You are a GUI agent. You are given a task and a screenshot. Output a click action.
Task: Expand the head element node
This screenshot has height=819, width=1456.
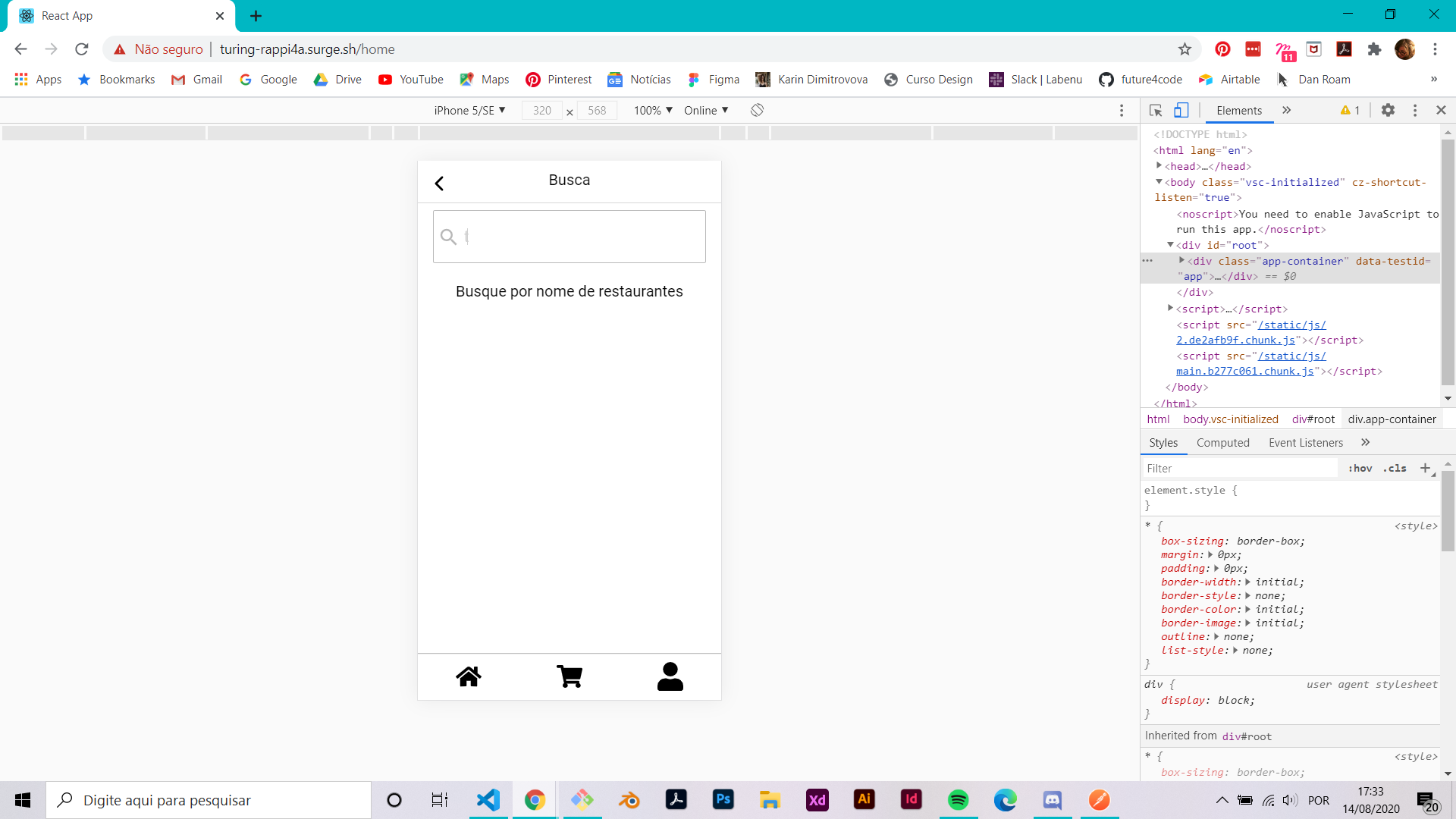coord(1159,166)
